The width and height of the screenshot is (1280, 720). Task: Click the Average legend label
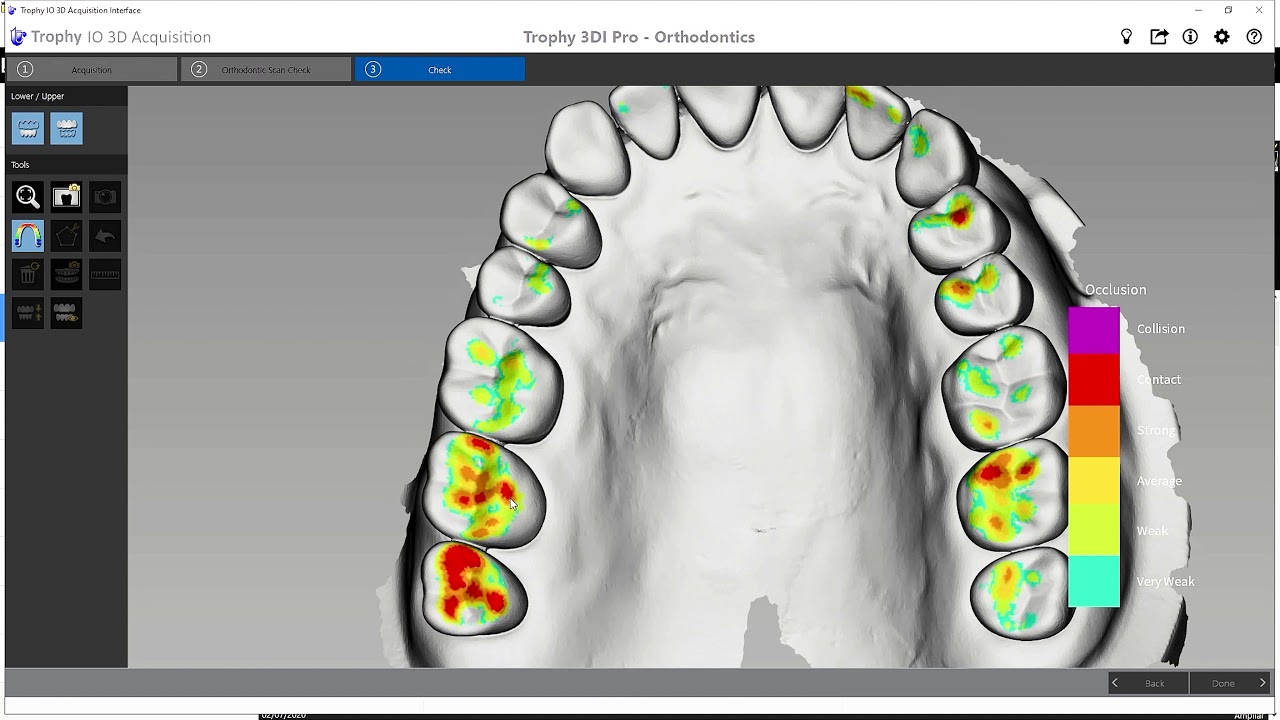(x=1159, y=481)
